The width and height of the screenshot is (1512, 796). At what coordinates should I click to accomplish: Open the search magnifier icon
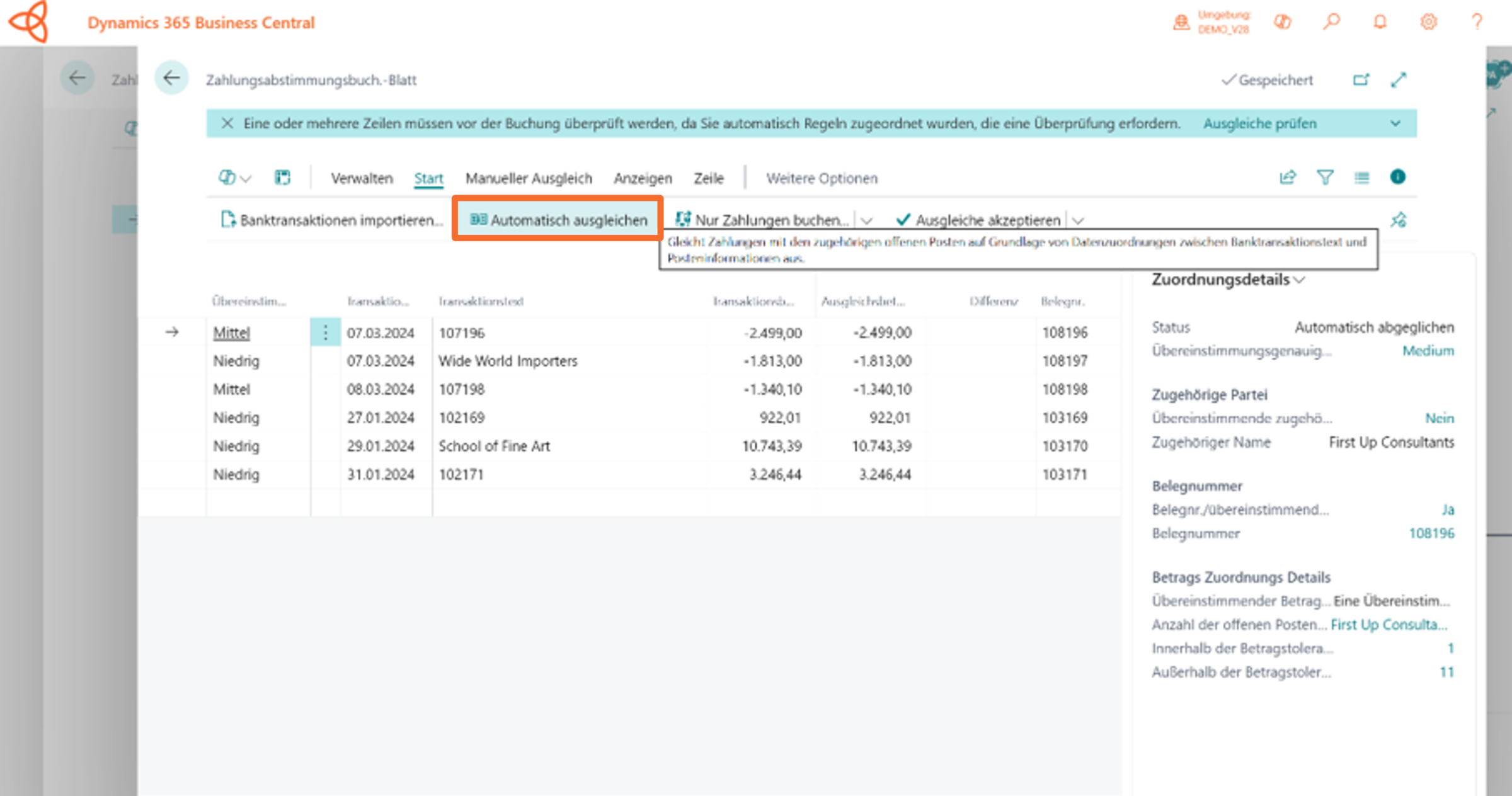pyautogui.click(x=1331, y=22)
